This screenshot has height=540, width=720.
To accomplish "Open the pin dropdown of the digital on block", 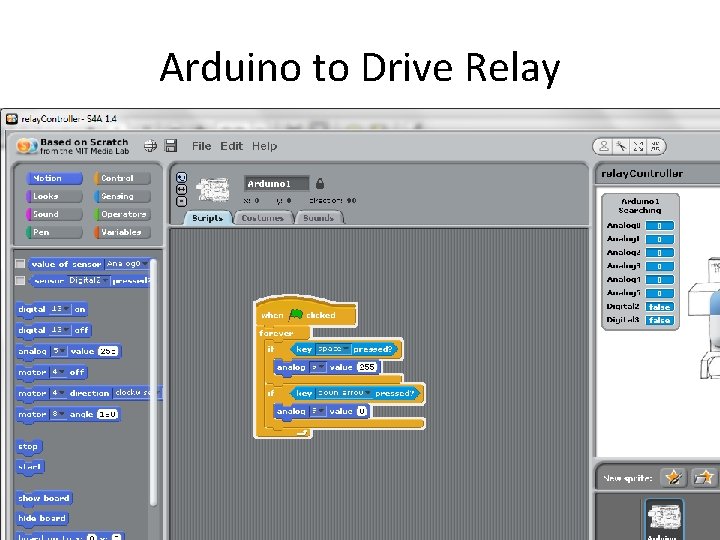I will pyautogui.click(x=60, y=309).
